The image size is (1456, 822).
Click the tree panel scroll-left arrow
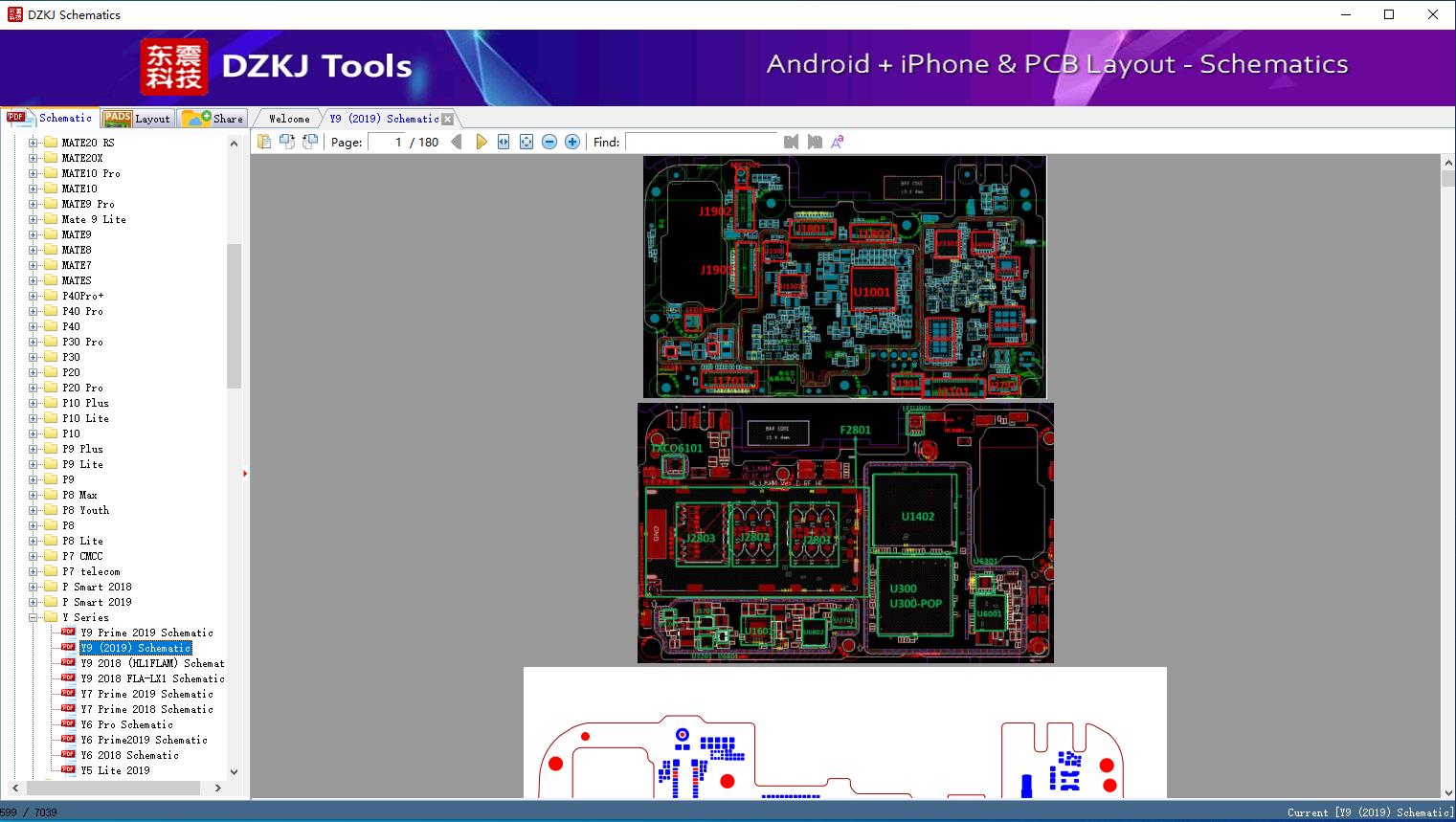click(15, 788)
